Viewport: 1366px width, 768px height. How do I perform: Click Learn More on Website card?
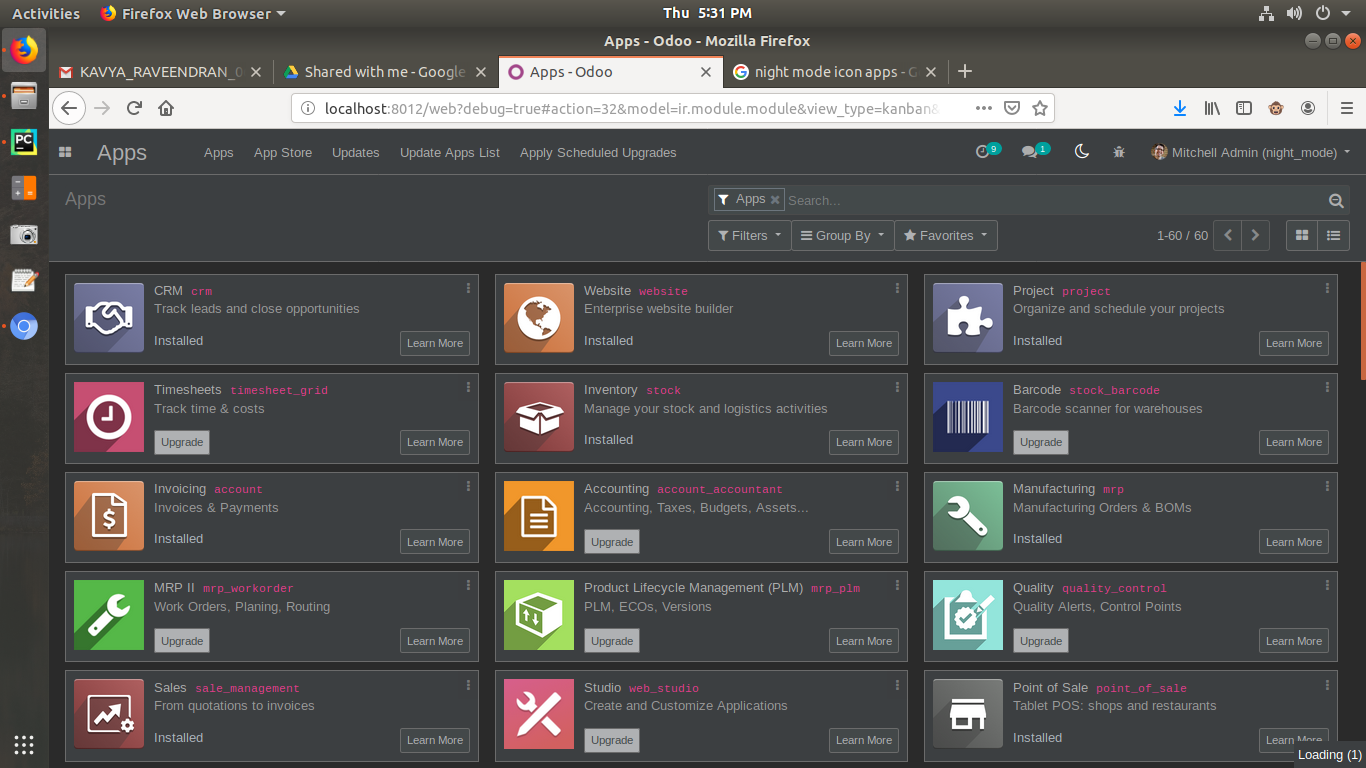coord(864,343)
